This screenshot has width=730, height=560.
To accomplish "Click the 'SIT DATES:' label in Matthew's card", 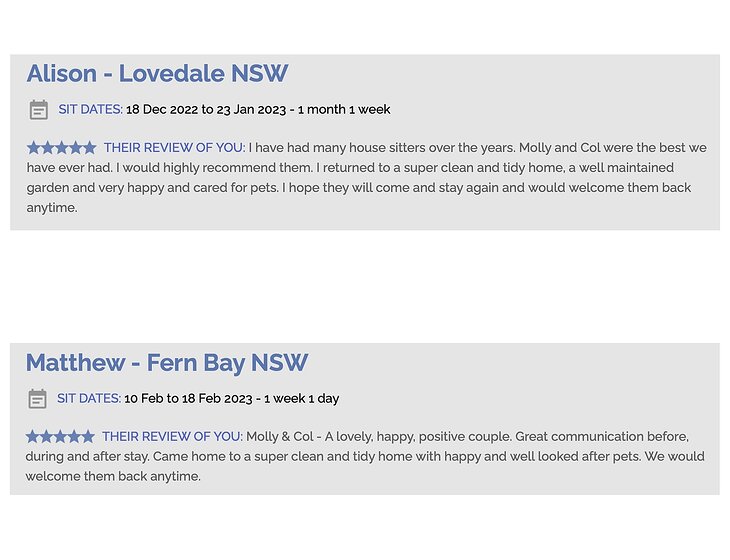I will coord(89,399).
